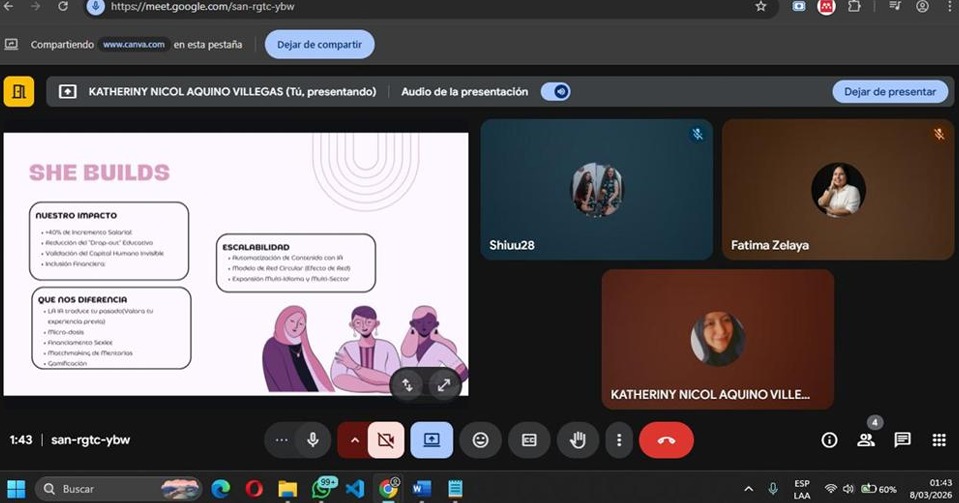This screenshot has height=503, width=959.
Task: Open File Explorer from taskbar
Action: coord(287,489)
